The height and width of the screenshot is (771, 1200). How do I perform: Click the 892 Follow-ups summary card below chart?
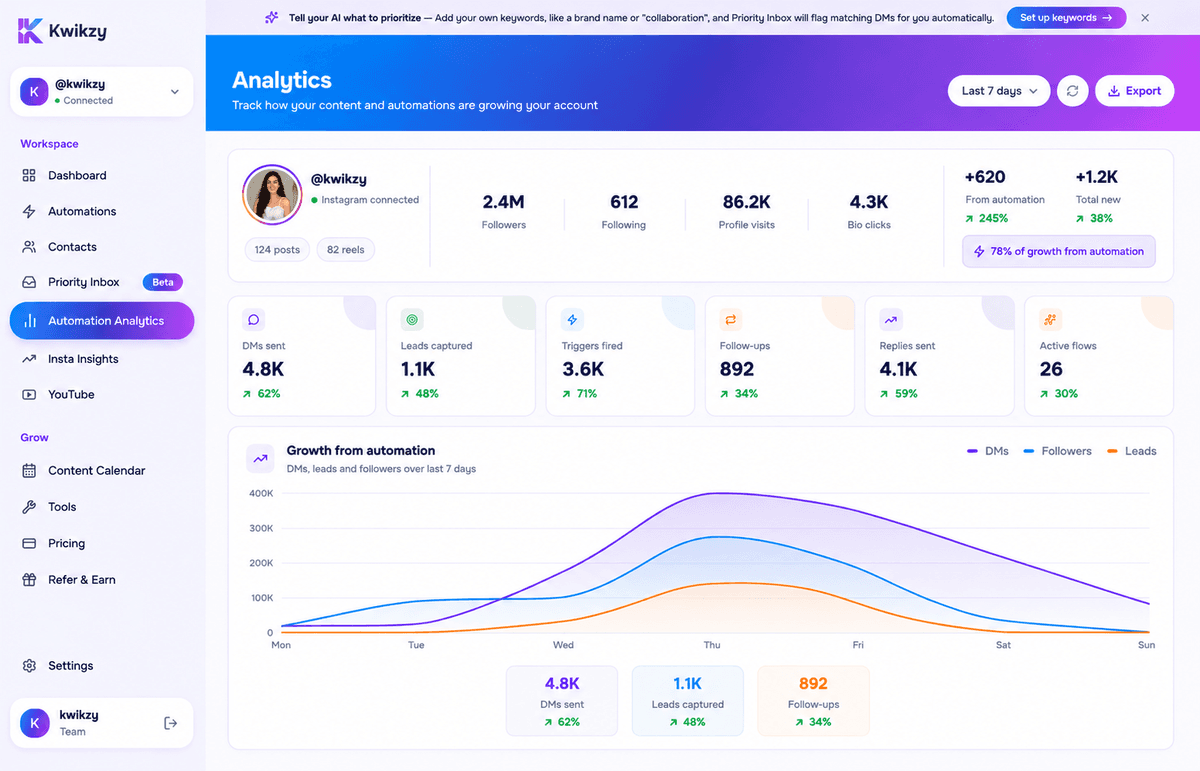(x=813, y=701)
